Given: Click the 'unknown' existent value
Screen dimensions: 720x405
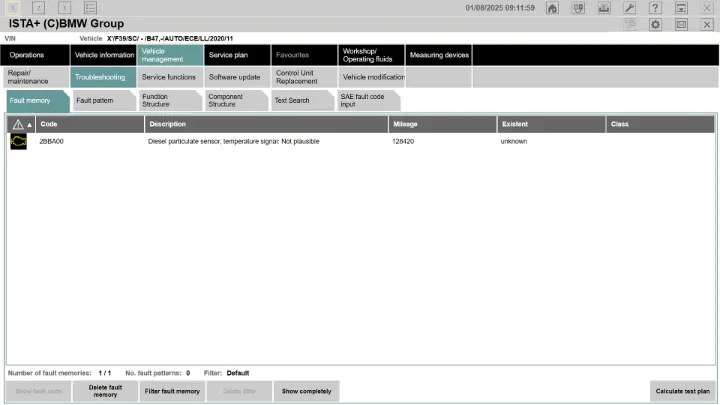Looking at the screenshot, I should 514,141.
